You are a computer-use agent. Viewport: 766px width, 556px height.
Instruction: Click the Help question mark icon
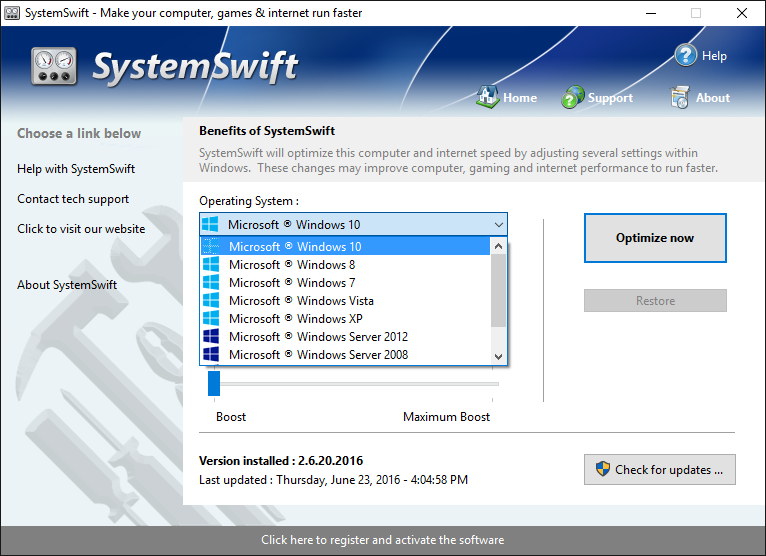(685, 55)
